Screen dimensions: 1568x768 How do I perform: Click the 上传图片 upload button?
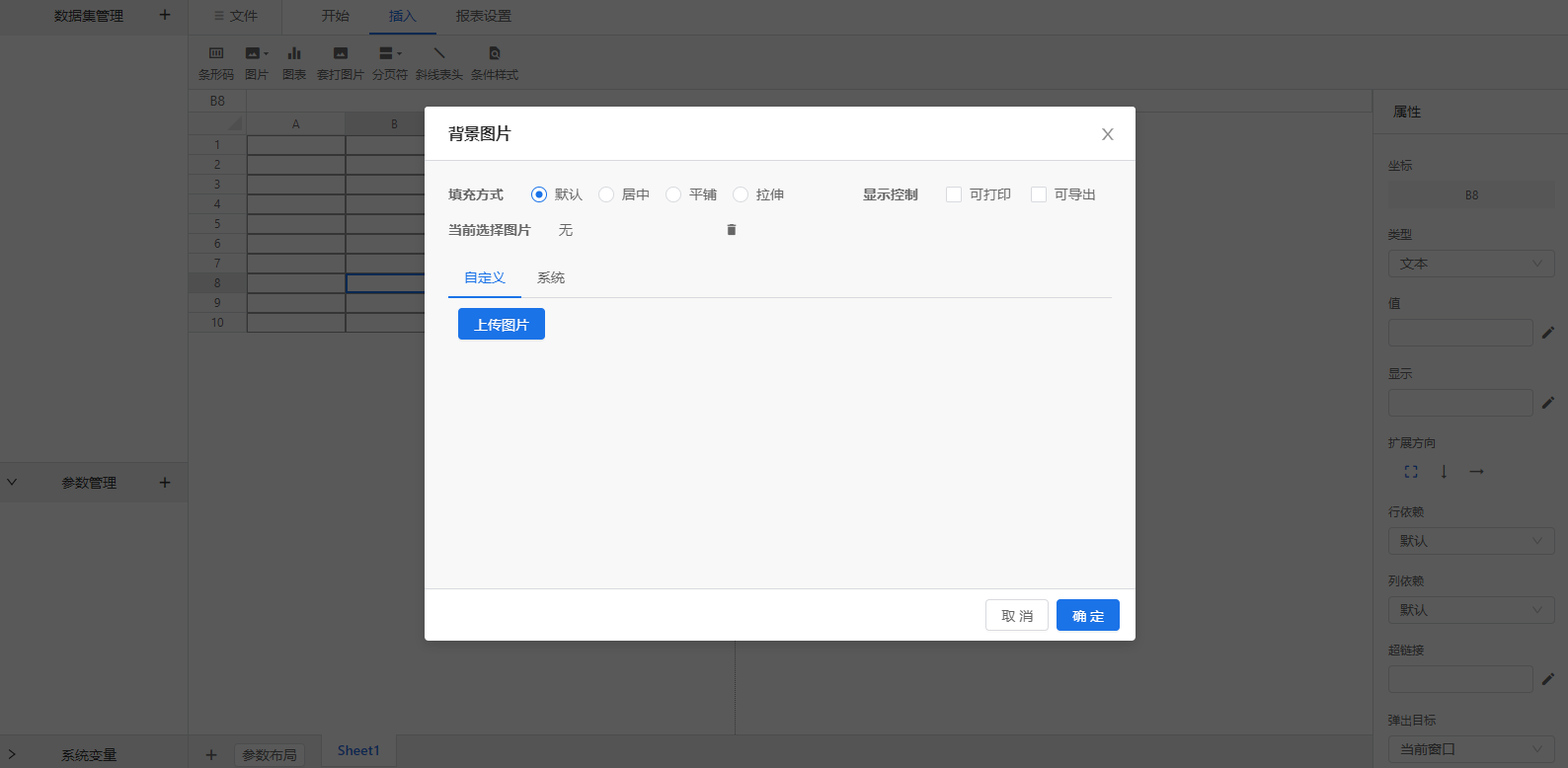click(502, 324)
